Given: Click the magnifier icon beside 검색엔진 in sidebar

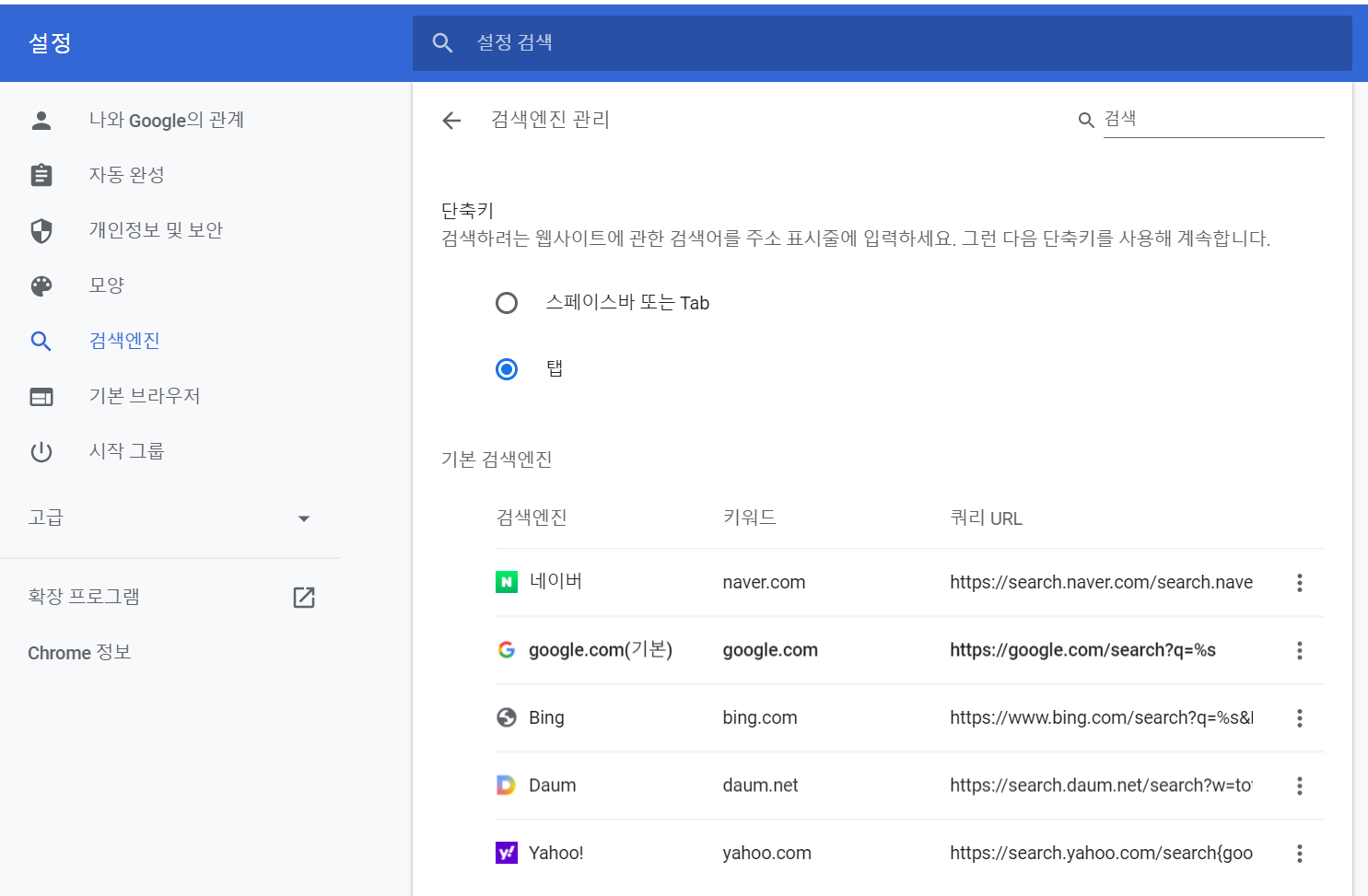Looking at the screenshot, I should tap(41, 341).
